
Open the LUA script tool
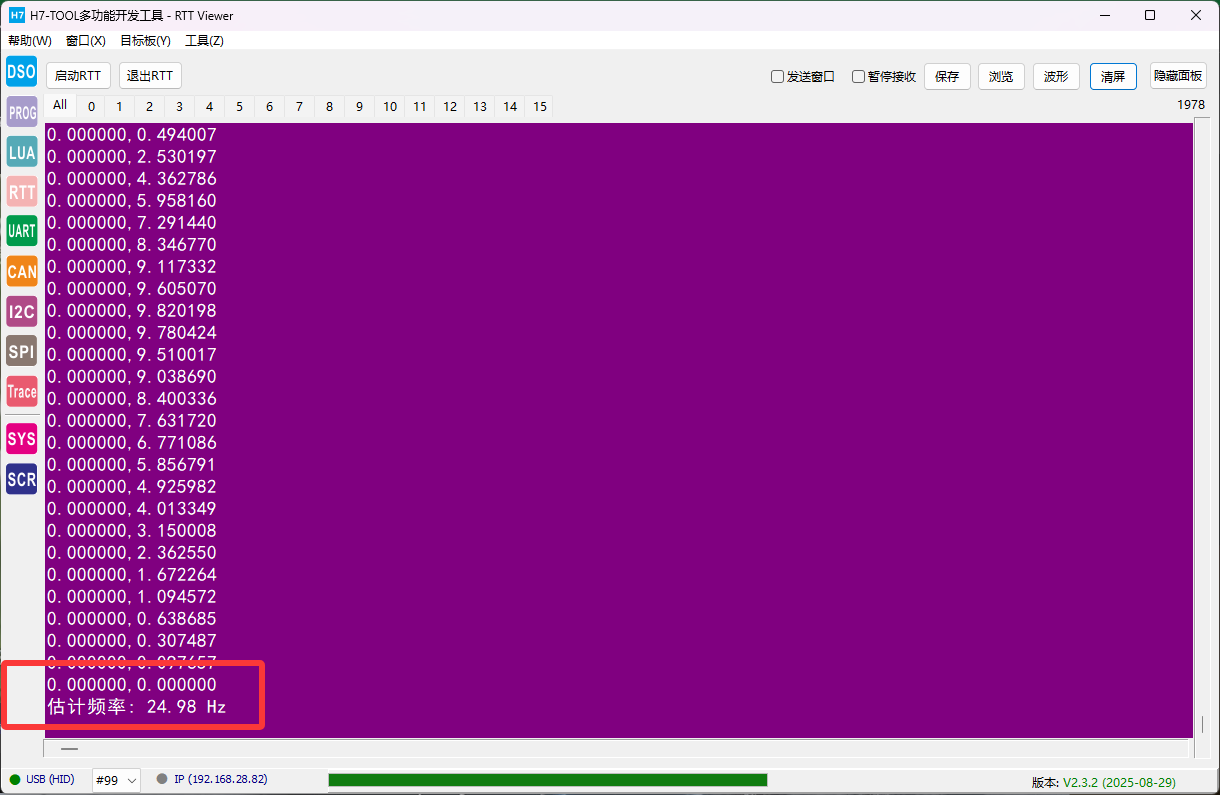point(21,152)
